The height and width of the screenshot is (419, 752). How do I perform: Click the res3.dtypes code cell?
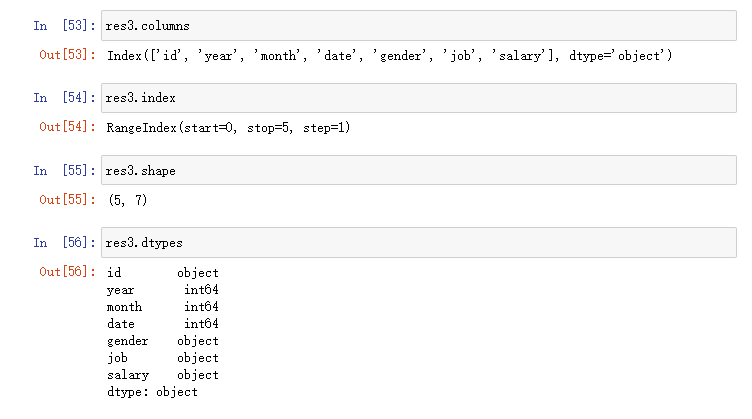420,243
